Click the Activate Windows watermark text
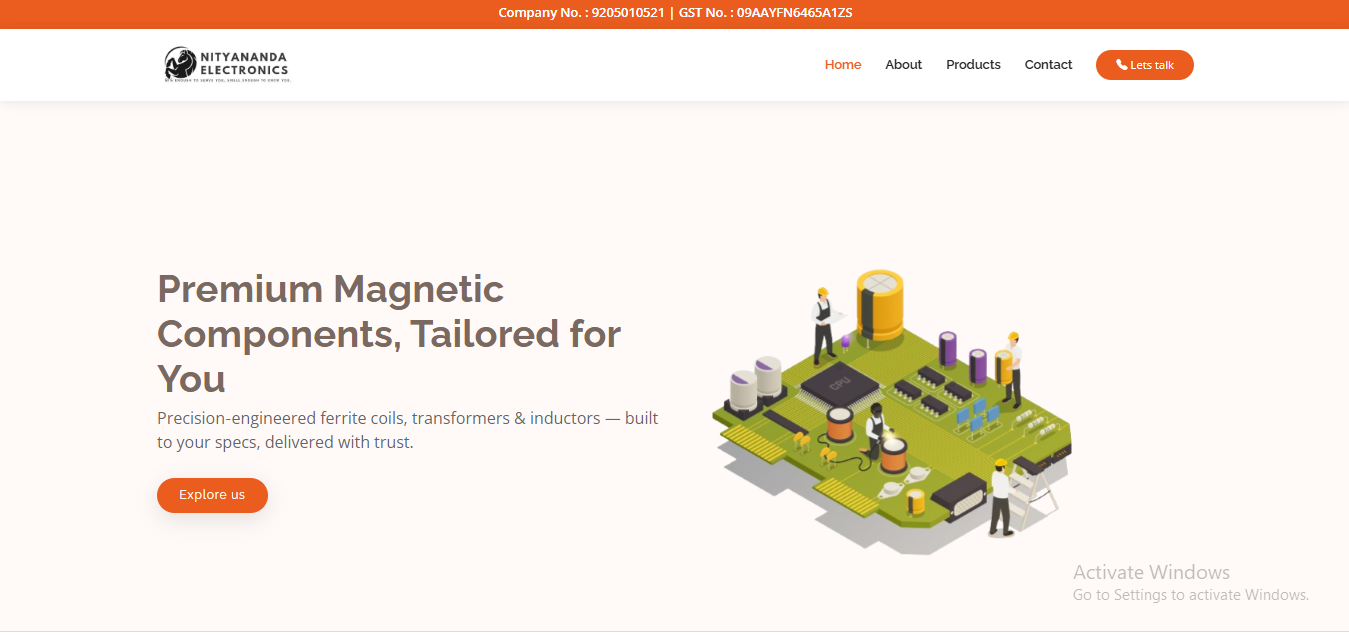Image resolution: width=1349 pixels, height=635 pixels. pos(1151,572)
